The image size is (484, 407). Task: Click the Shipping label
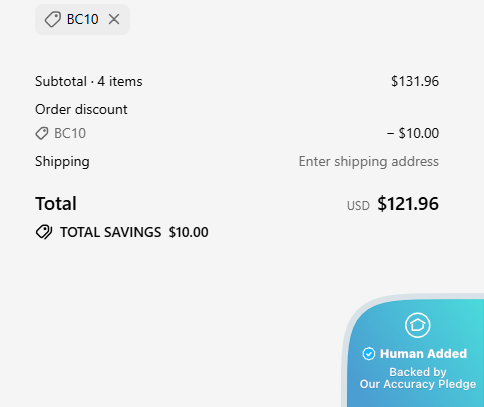click(62, 162)
